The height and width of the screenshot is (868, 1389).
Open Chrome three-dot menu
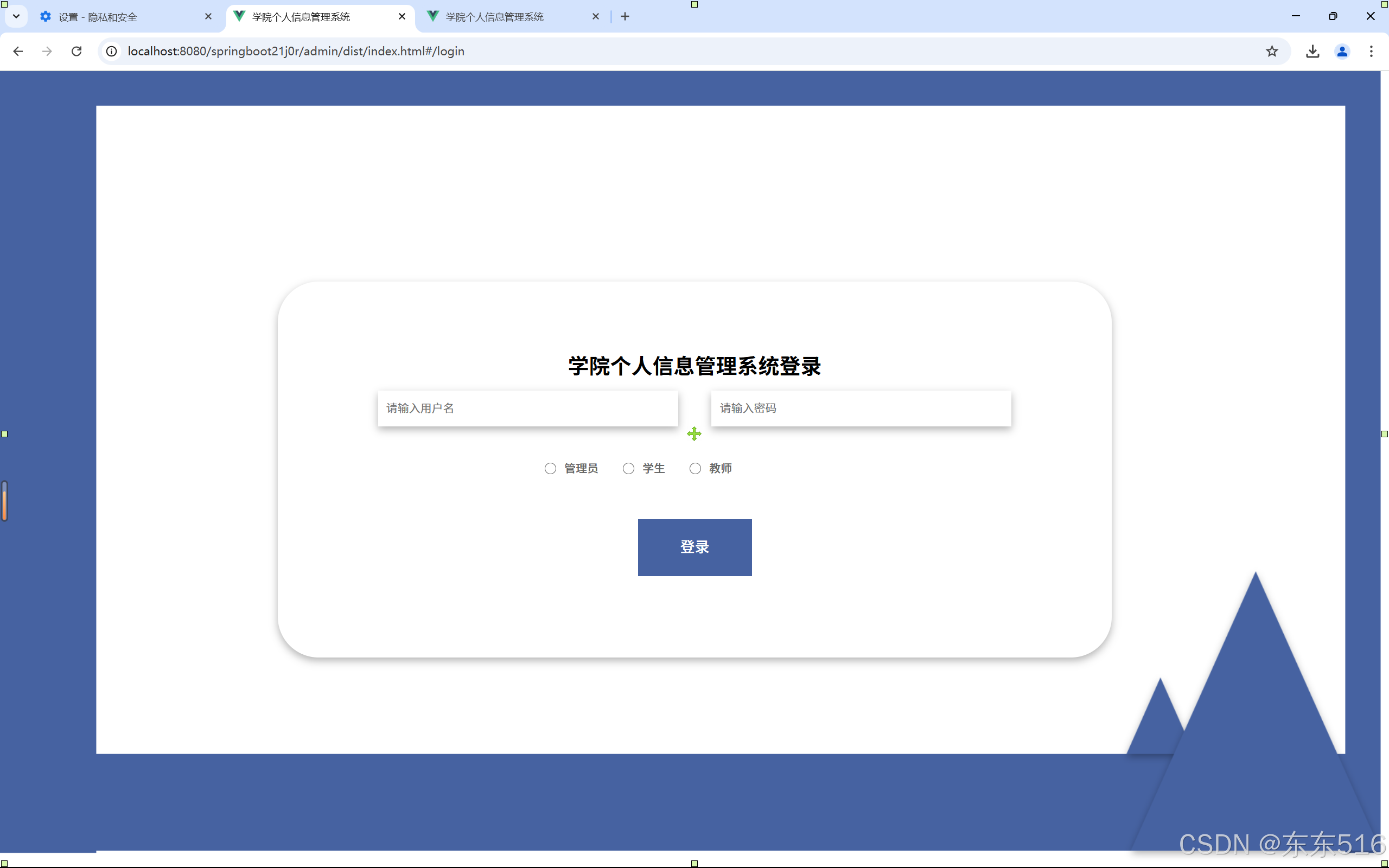(x=1371, y=51)
